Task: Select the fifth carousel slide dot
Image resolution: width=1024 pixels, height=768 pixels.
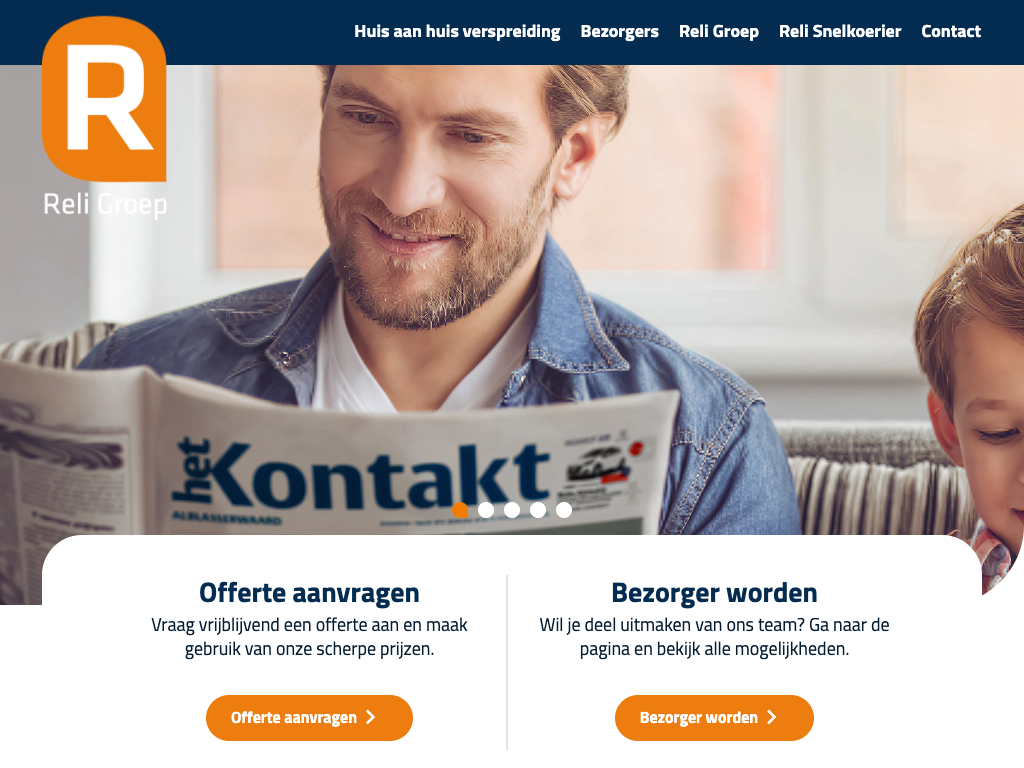Action: pyautogui.click(x=564, y=510)
